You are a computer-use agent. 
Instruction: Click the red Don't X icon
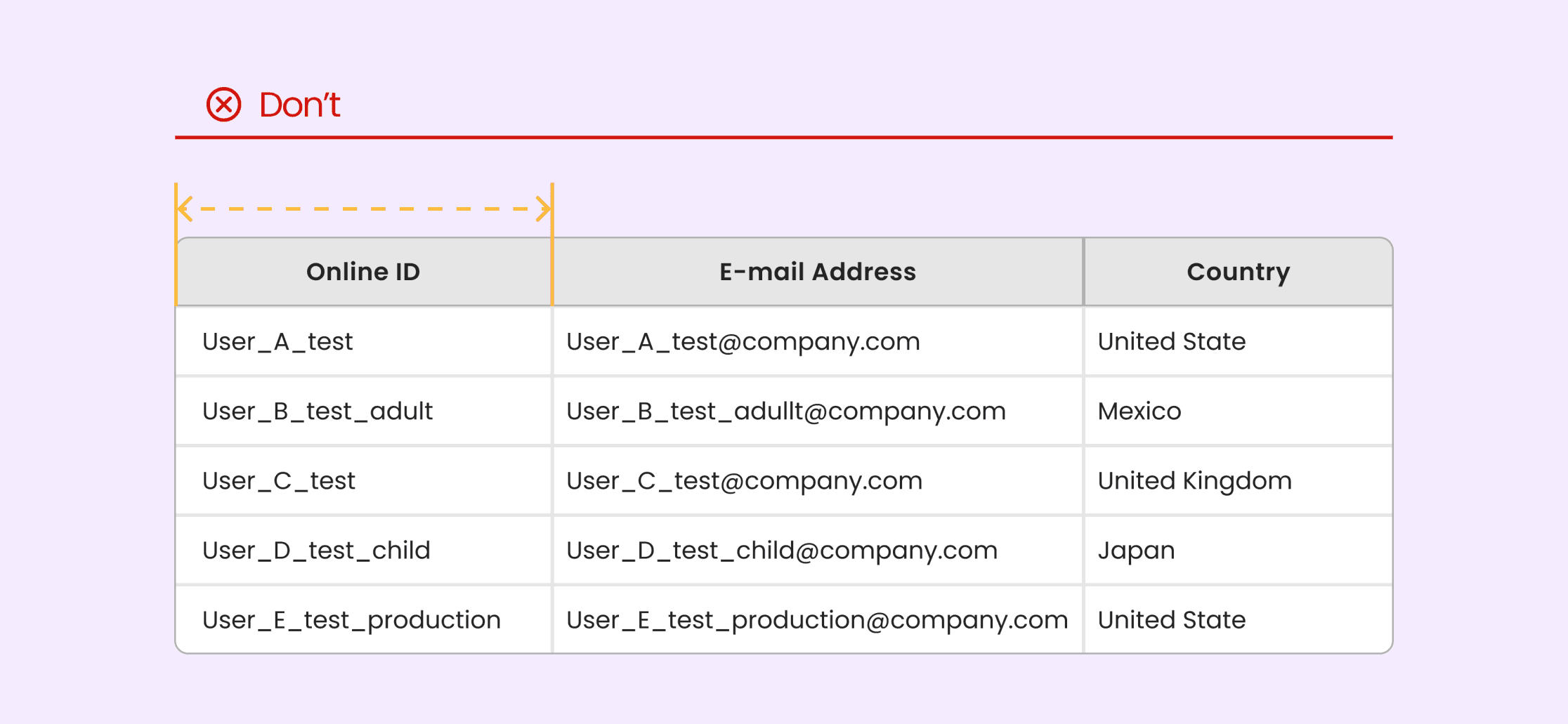tap(223, 105)
